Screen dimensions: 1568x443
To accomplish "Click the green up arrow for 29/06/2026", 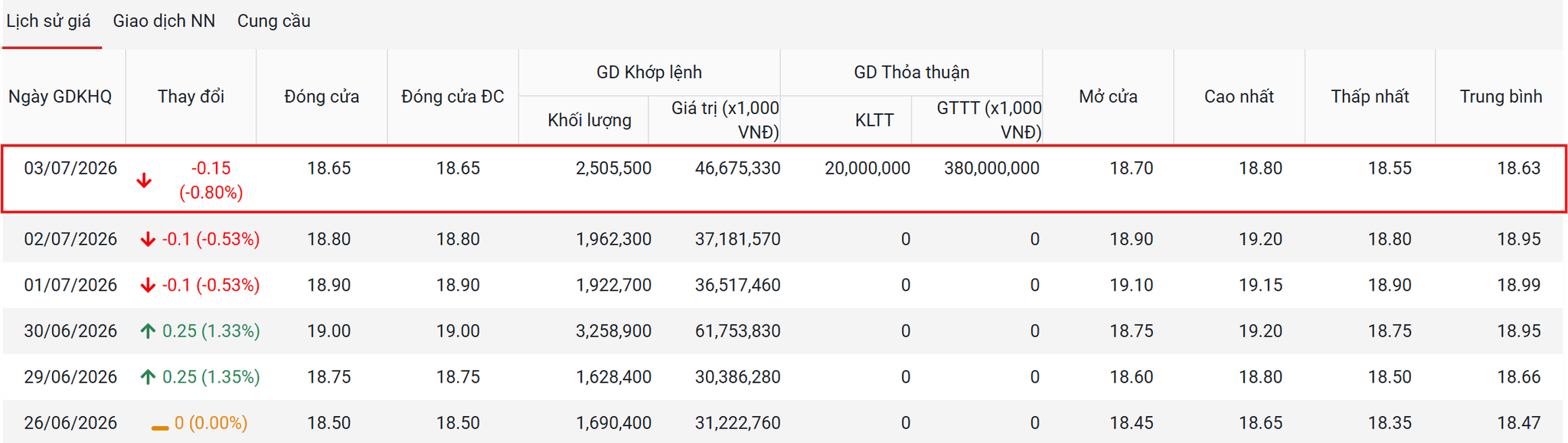I will coord(148,377).
